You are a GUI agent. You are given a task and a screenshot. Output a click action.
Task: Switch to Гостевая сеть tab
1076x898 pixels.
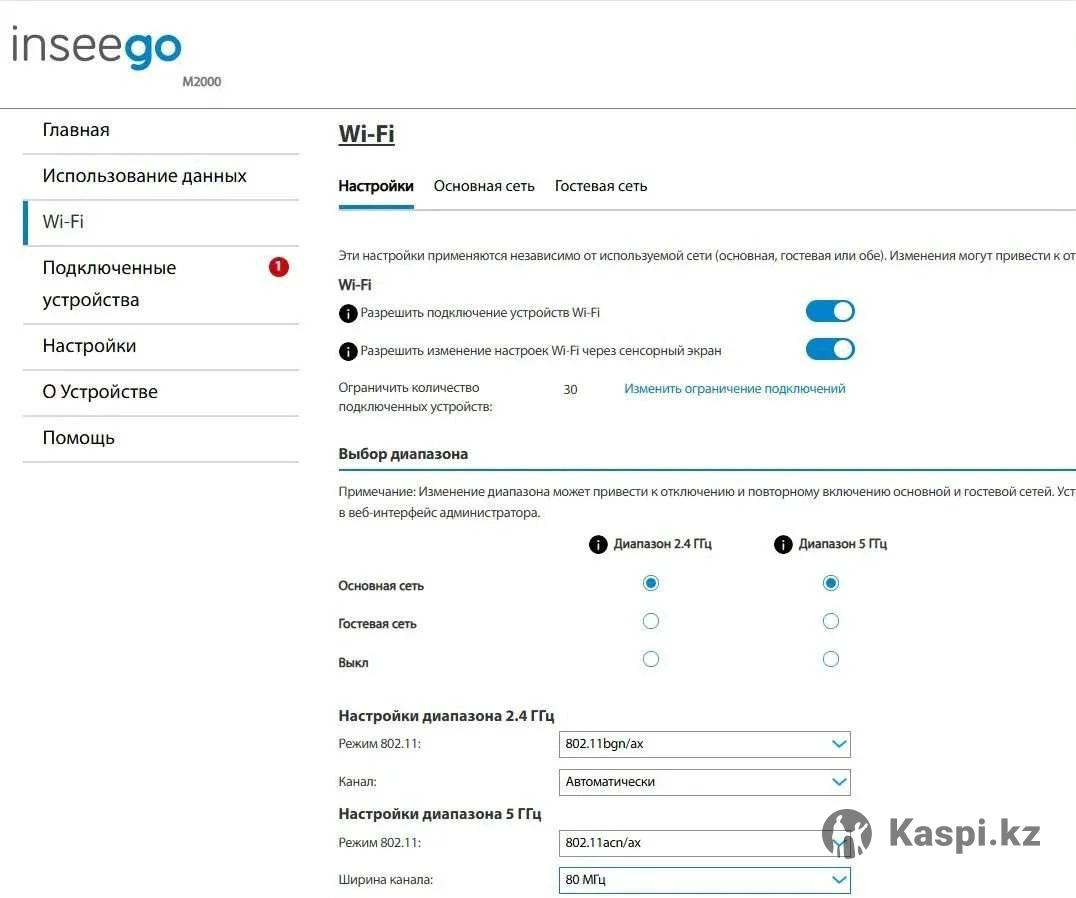coord(600,187)
